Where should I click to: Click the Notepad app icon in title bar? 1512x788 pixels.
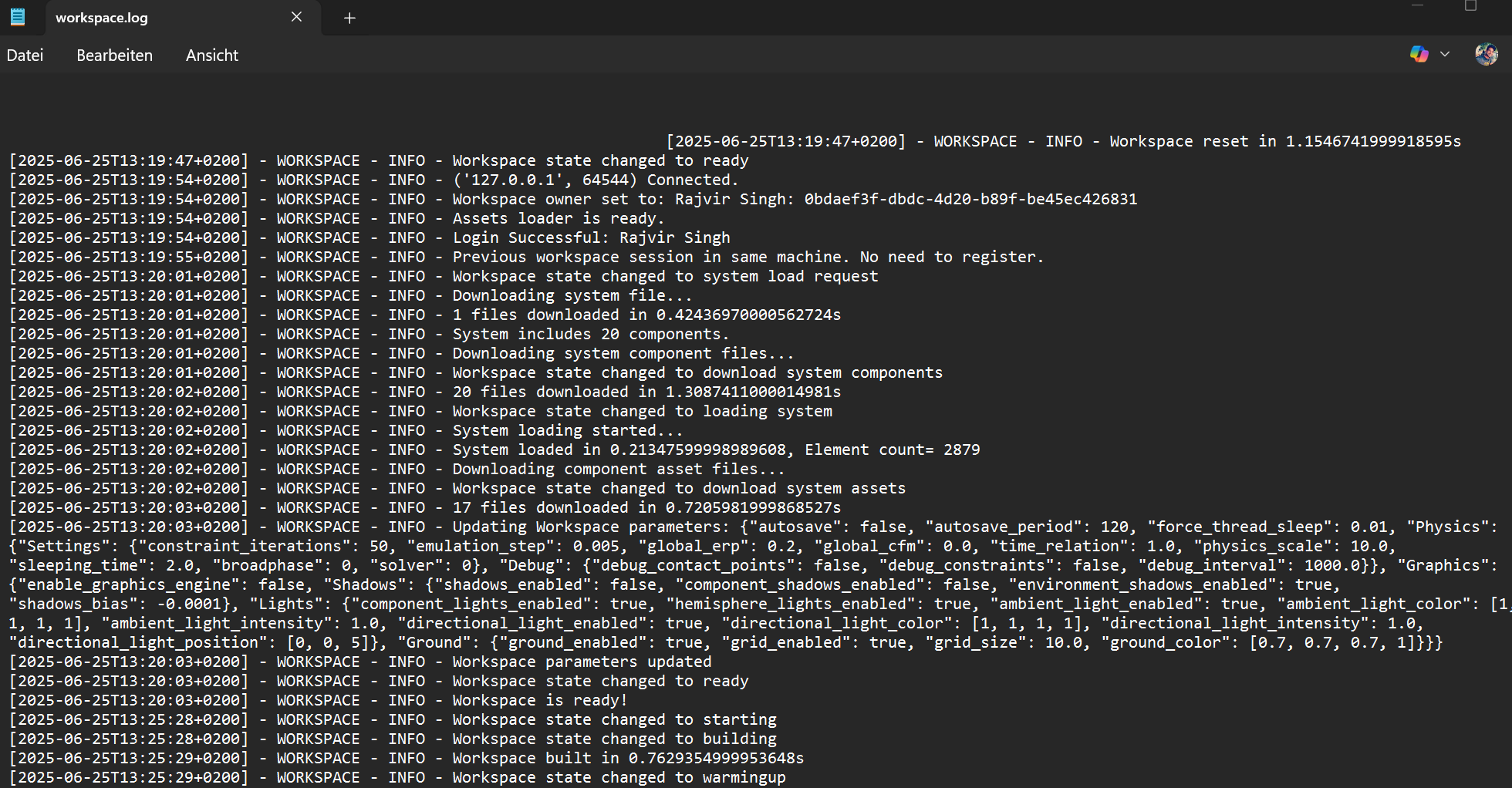[17, 17]
